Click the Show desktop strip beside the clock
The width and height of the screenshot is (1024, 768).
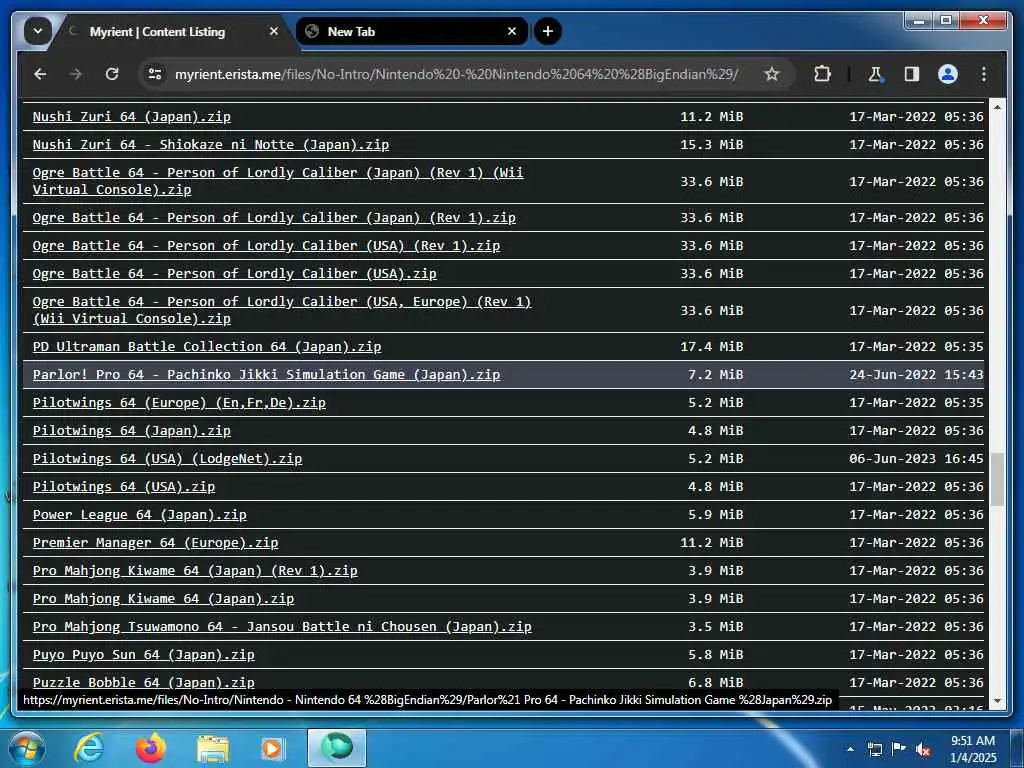(1017, 748)
